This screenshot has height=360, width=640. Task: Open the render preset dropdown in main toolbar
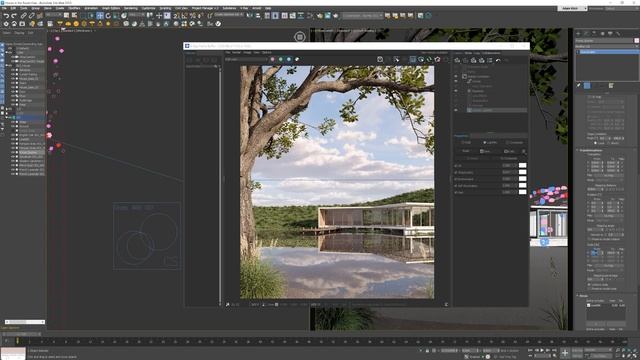coord(363,16)
